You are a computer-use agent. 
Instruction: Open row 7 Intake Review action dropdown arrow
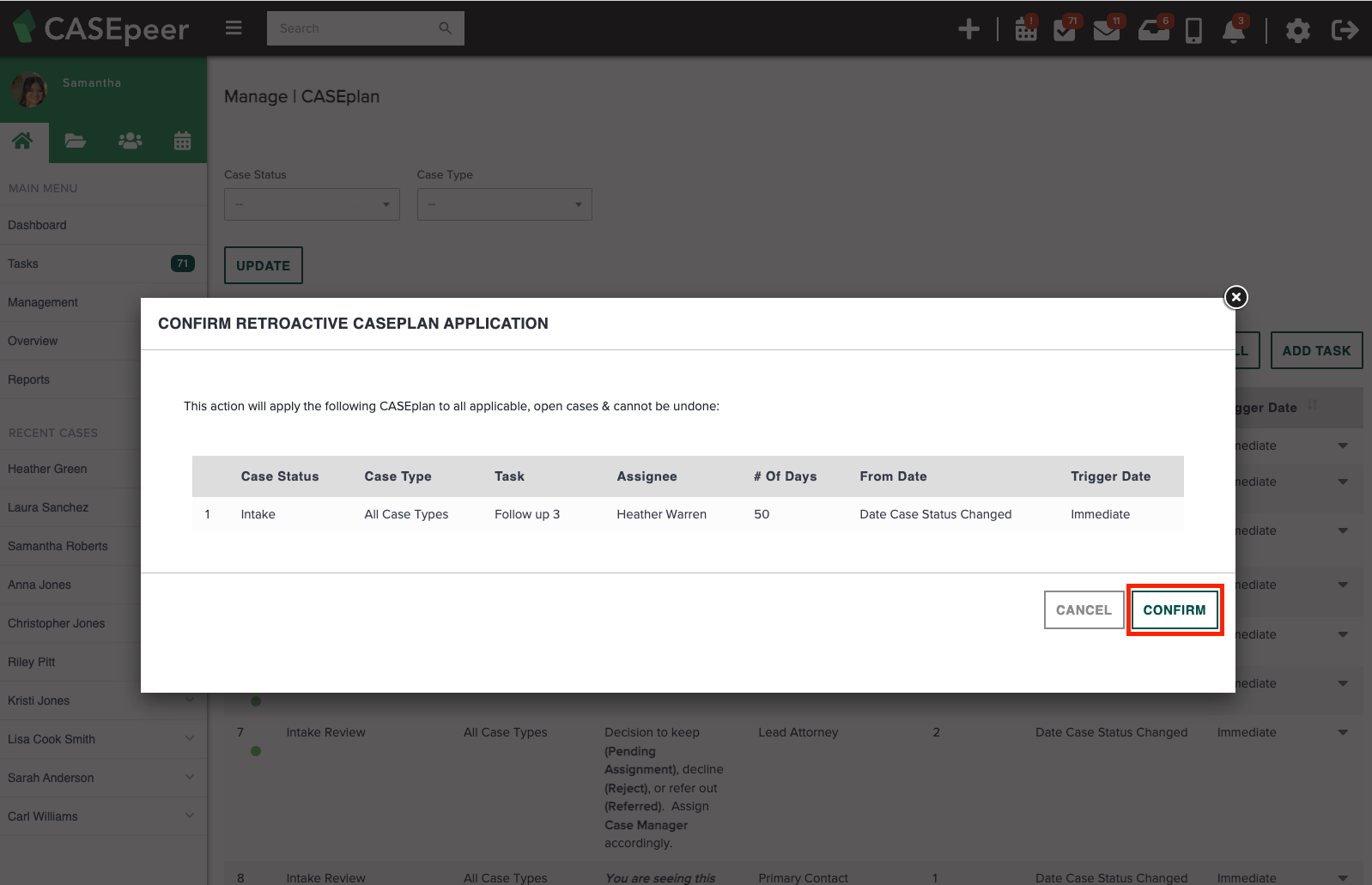[1343, 732]
